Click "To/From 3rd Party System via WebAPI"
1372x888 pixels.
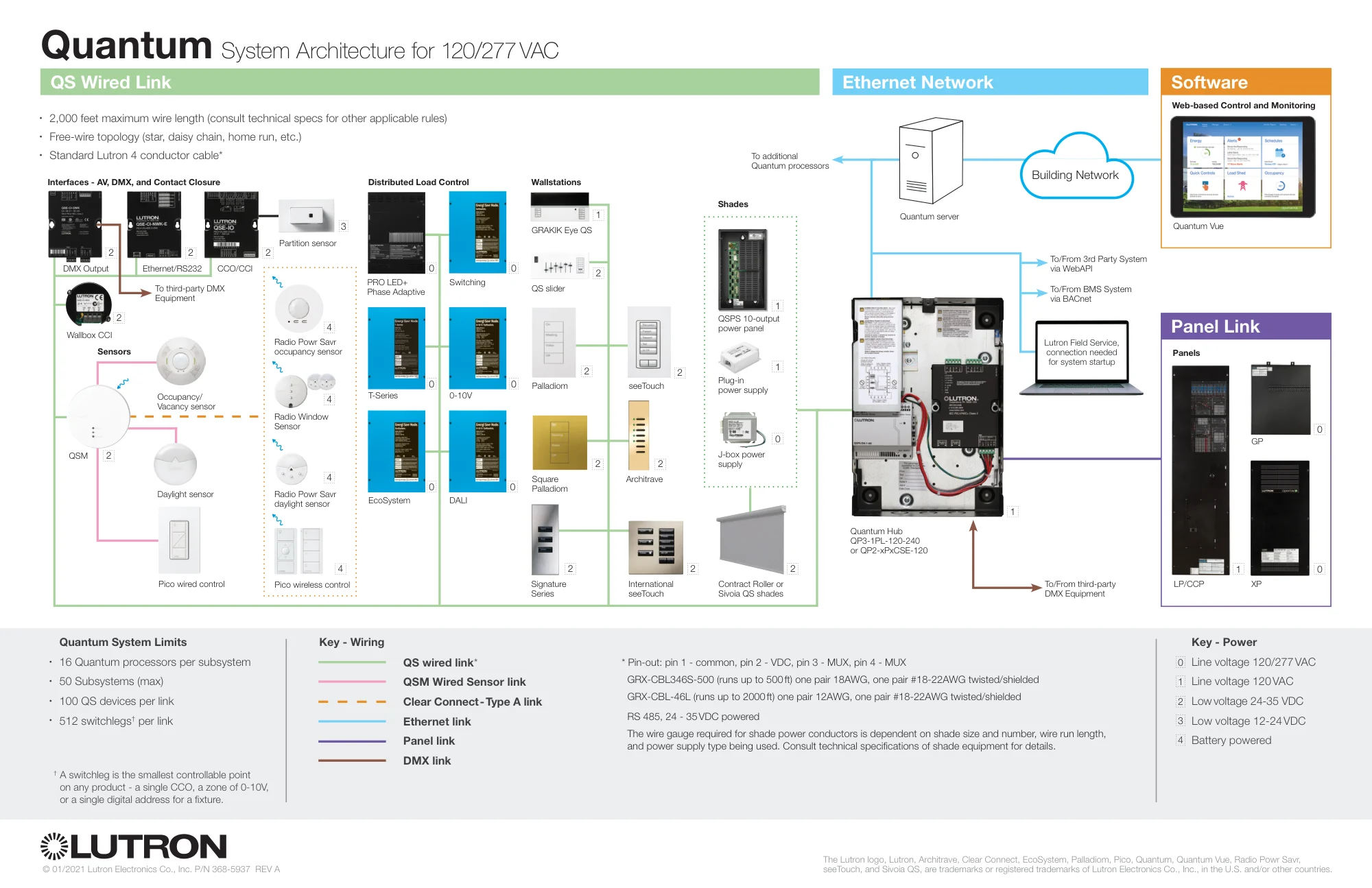click(x=1098, y=263)
